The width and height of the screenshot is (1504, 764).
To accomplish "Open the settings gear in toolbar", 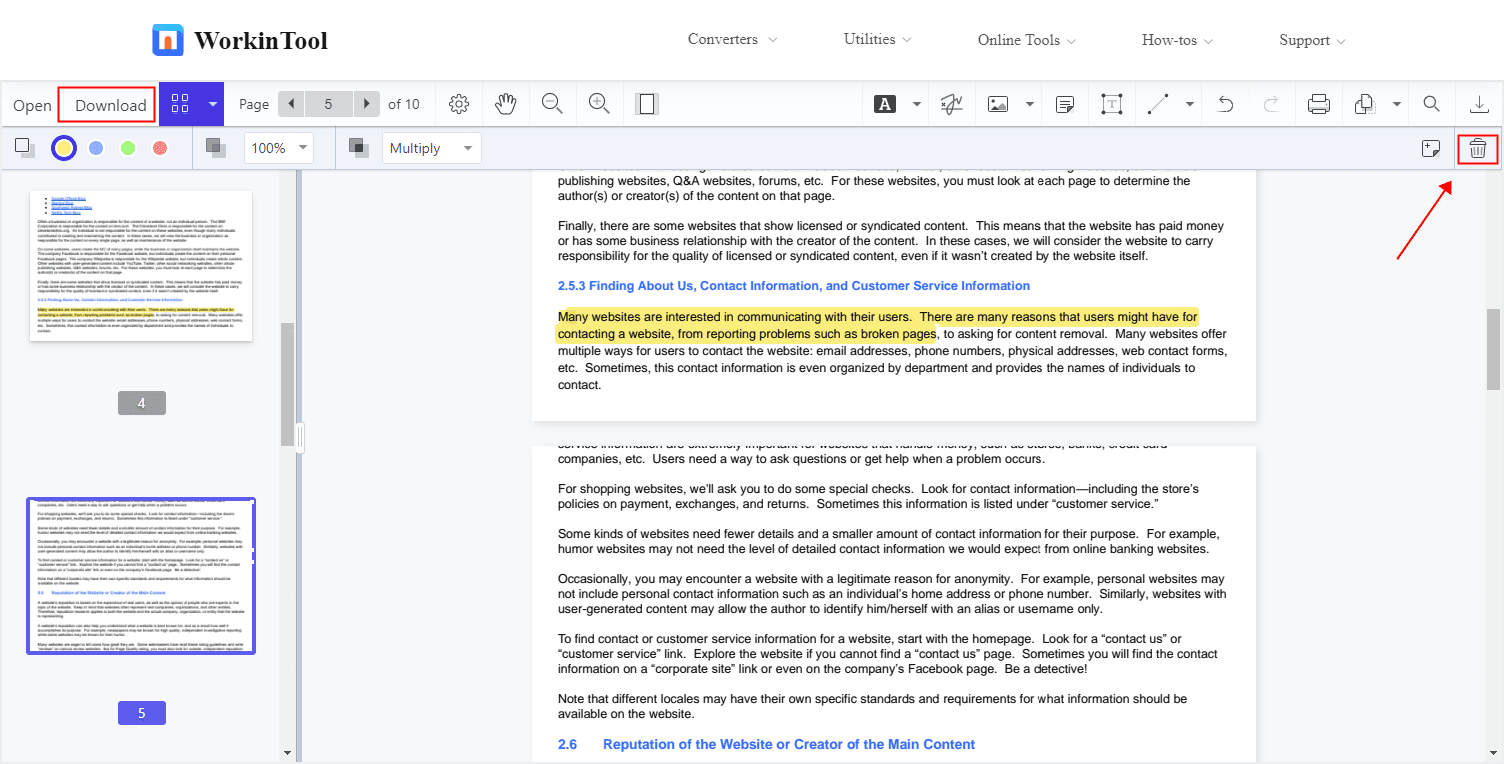I will point(459,104).
